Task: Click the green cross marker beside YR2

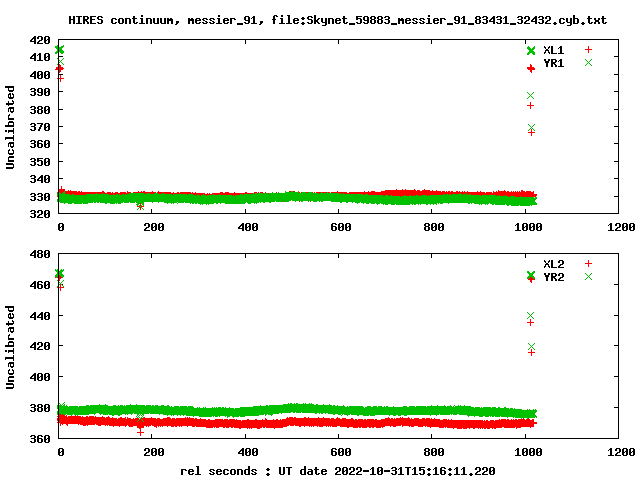Action: (x=588, y=277)
